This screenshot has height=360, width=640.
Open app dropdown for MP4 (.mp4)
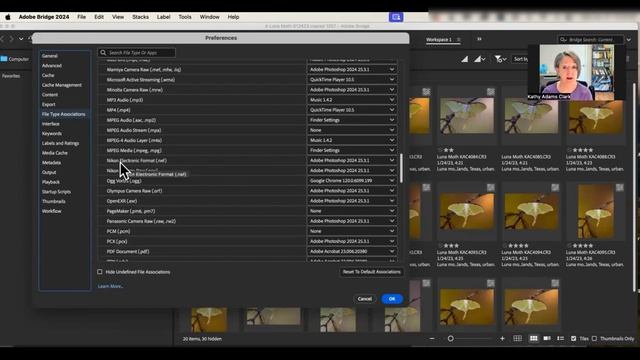[x=352, y=110]
